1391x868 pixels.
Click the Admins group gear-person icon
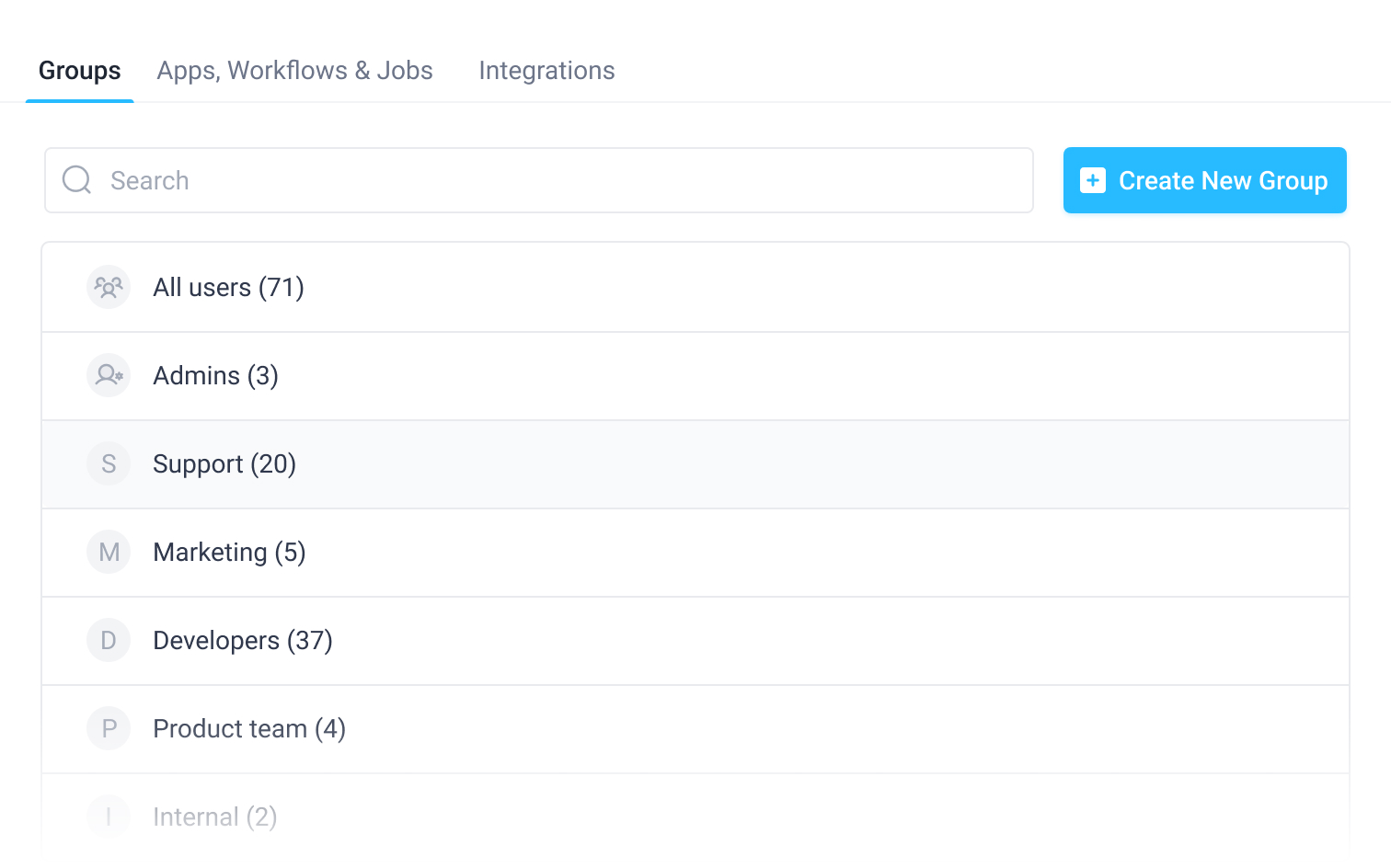pyautogui.click(x=109, y=375)
